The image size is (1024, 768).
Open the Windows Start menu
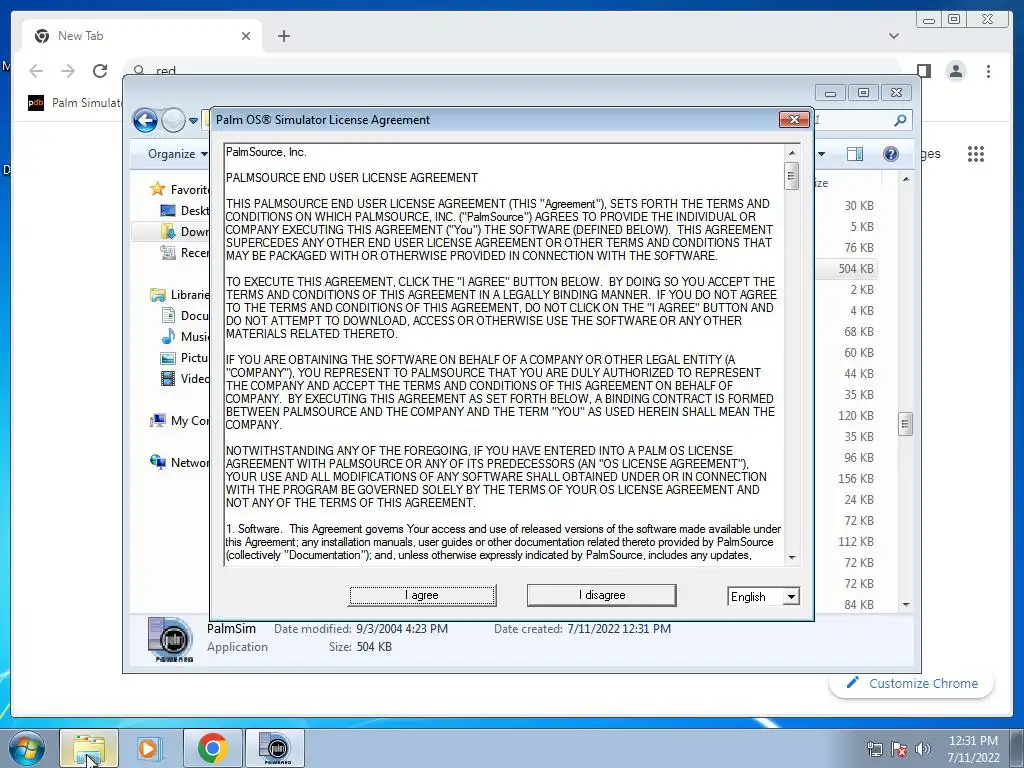[x=26, y=748]
